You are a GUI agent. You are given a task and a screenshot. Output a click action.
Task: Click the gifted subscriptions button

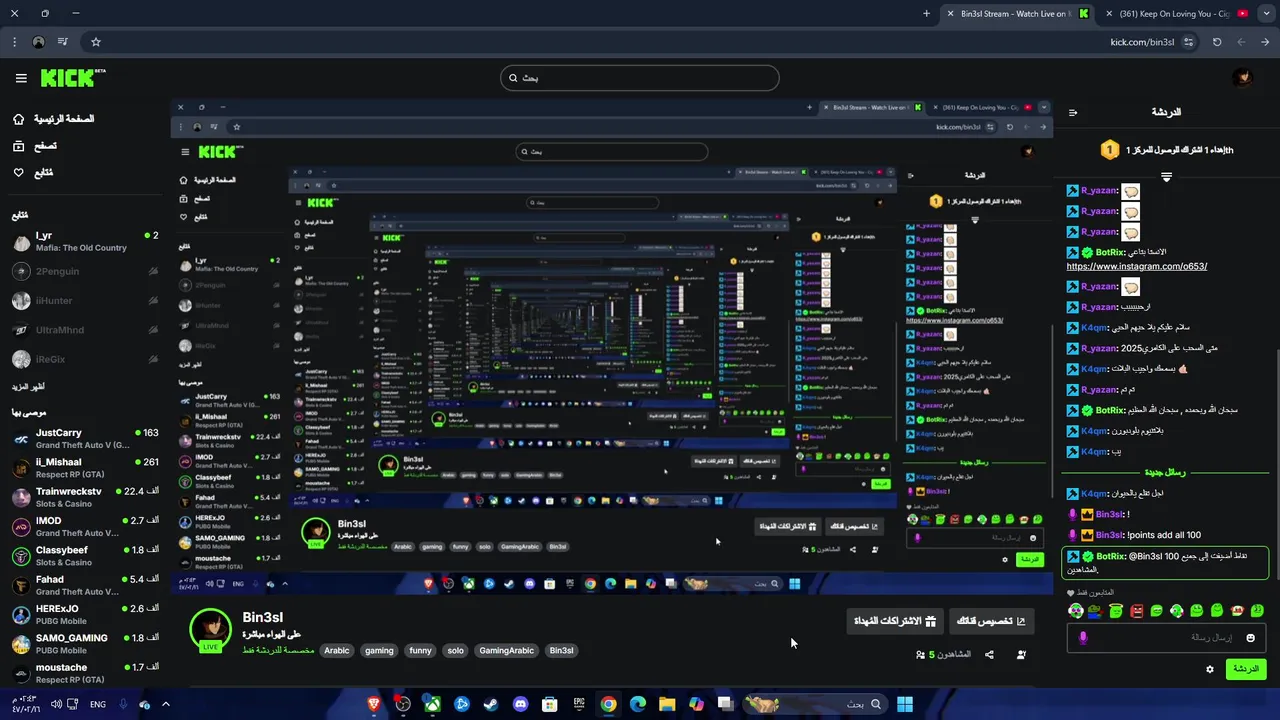pyautogui.click(x=894, y=621)
